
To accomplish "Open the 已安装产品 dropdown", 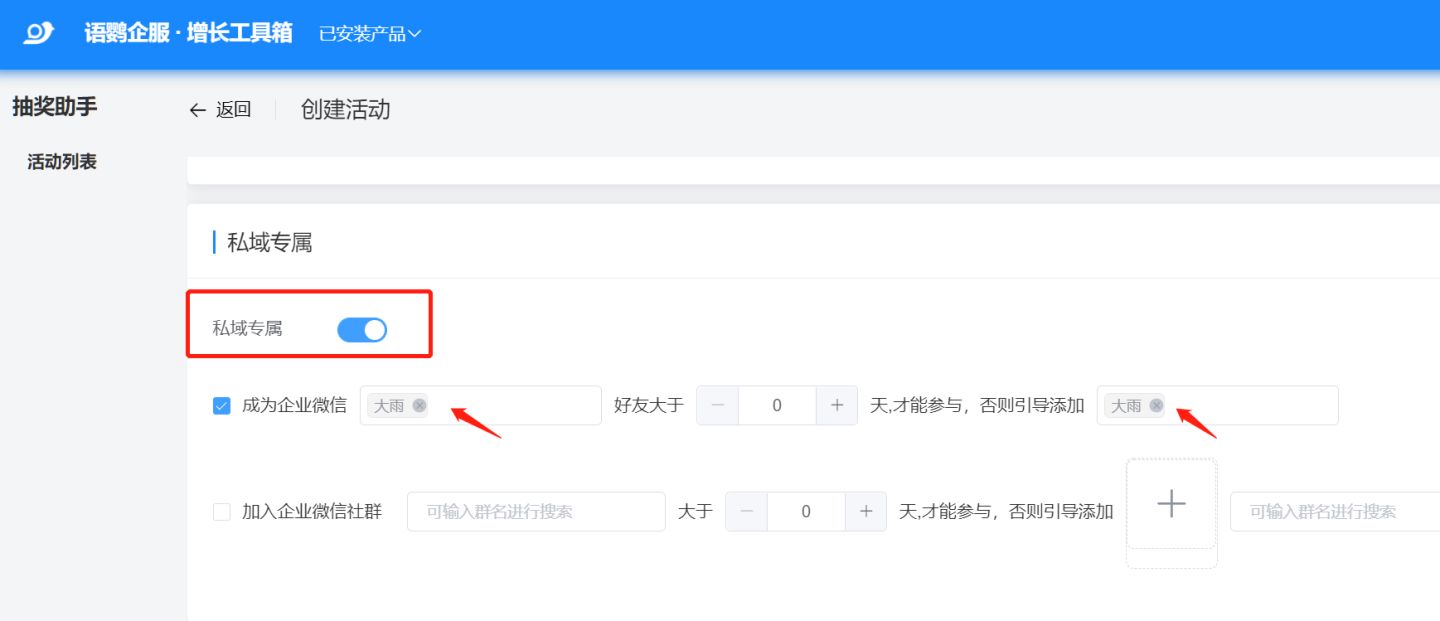I will click(x=369, y=34).
